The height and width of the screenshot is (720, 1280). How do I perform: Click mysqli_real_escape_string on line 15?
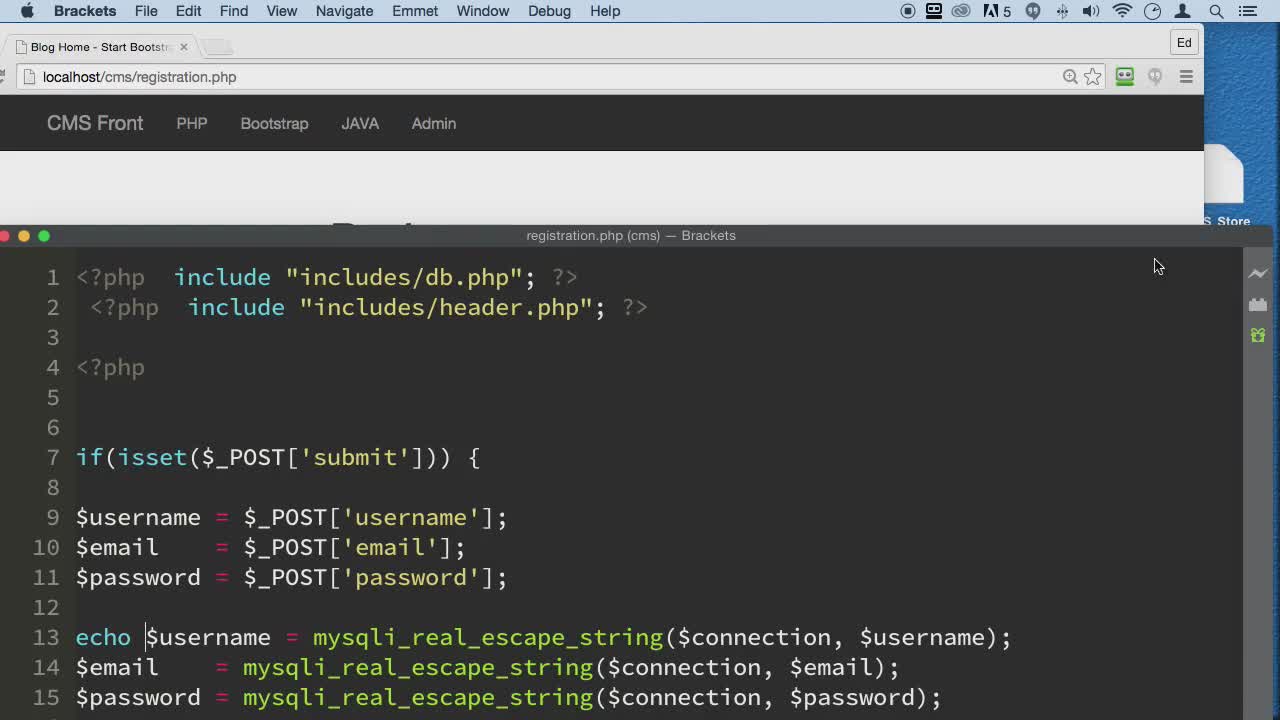pyautogui.click(x=418, y=698)
